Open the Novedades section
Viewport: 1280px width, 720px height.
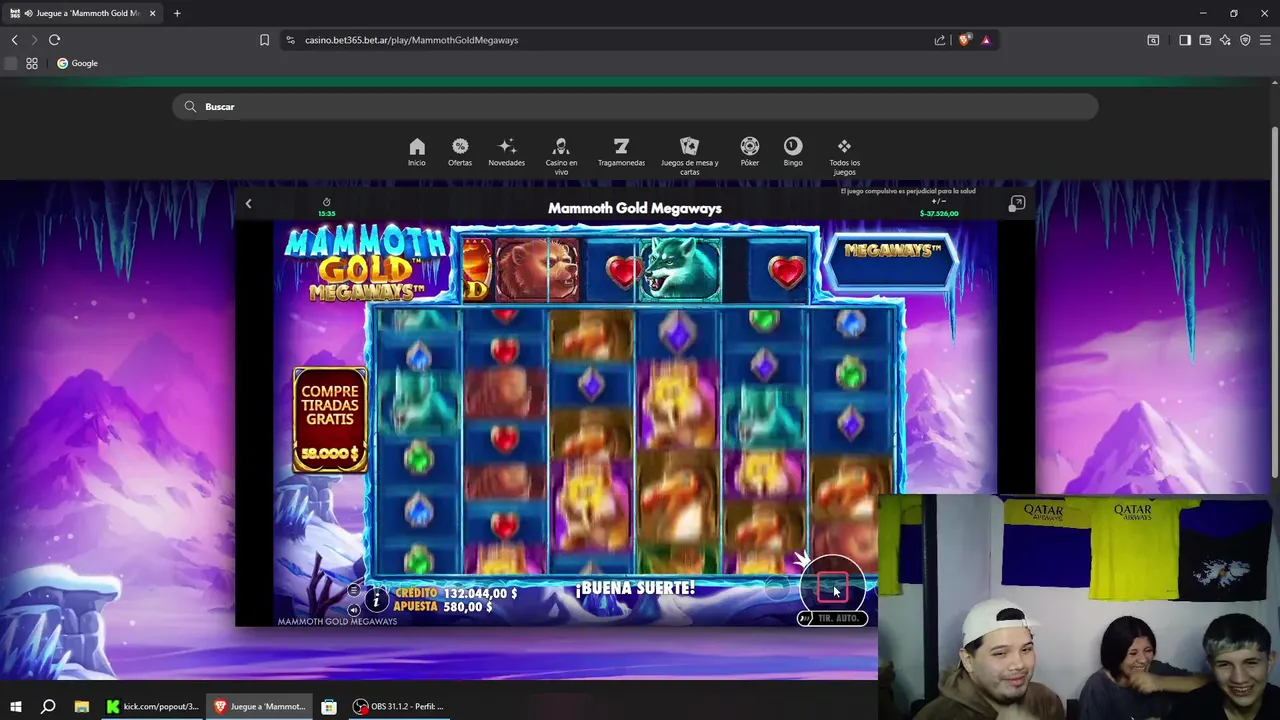506,152
